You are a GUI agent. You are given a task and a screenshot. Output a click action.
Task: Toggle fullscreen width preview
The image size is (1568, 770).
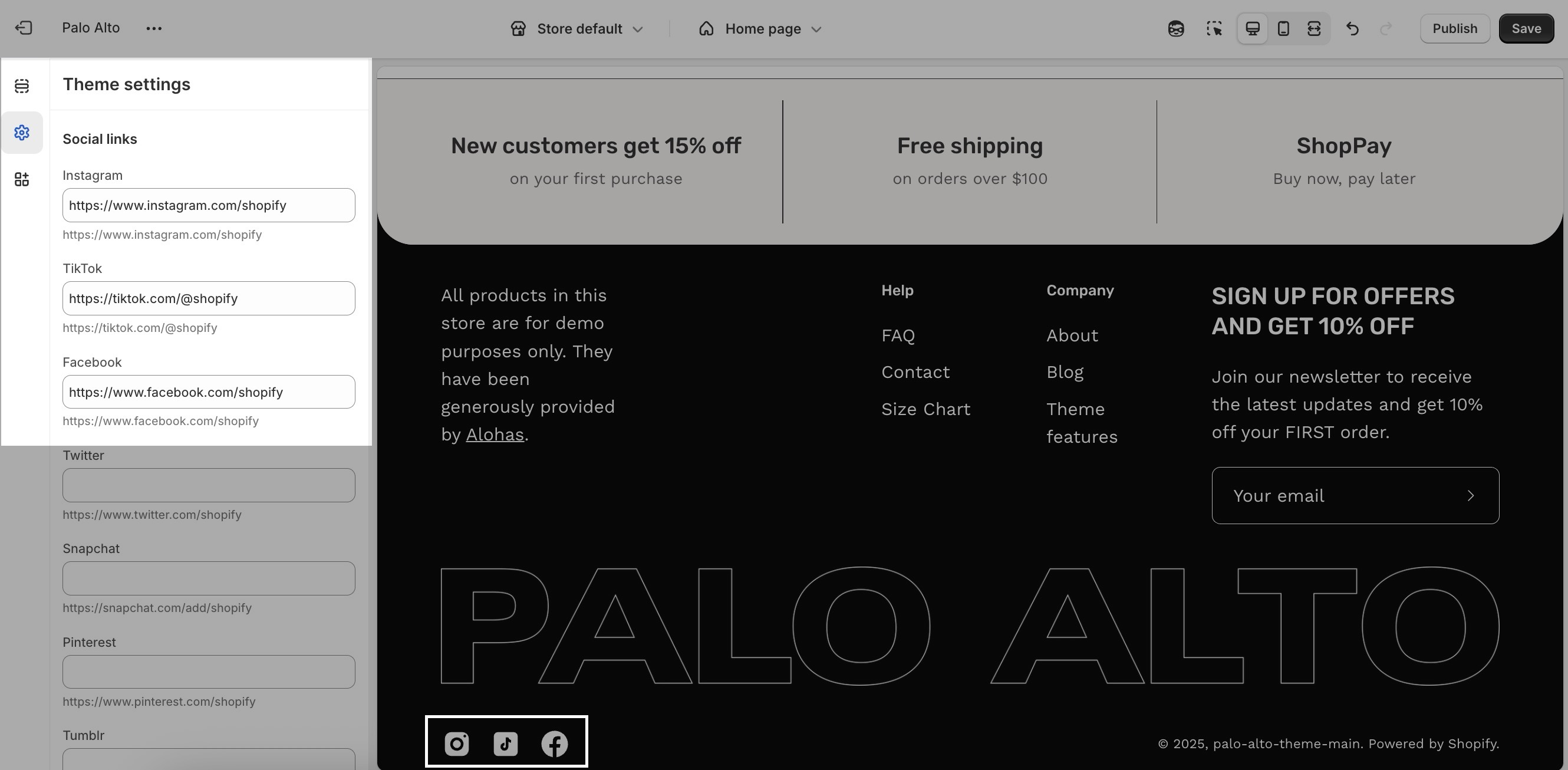tap(1314, 29)
